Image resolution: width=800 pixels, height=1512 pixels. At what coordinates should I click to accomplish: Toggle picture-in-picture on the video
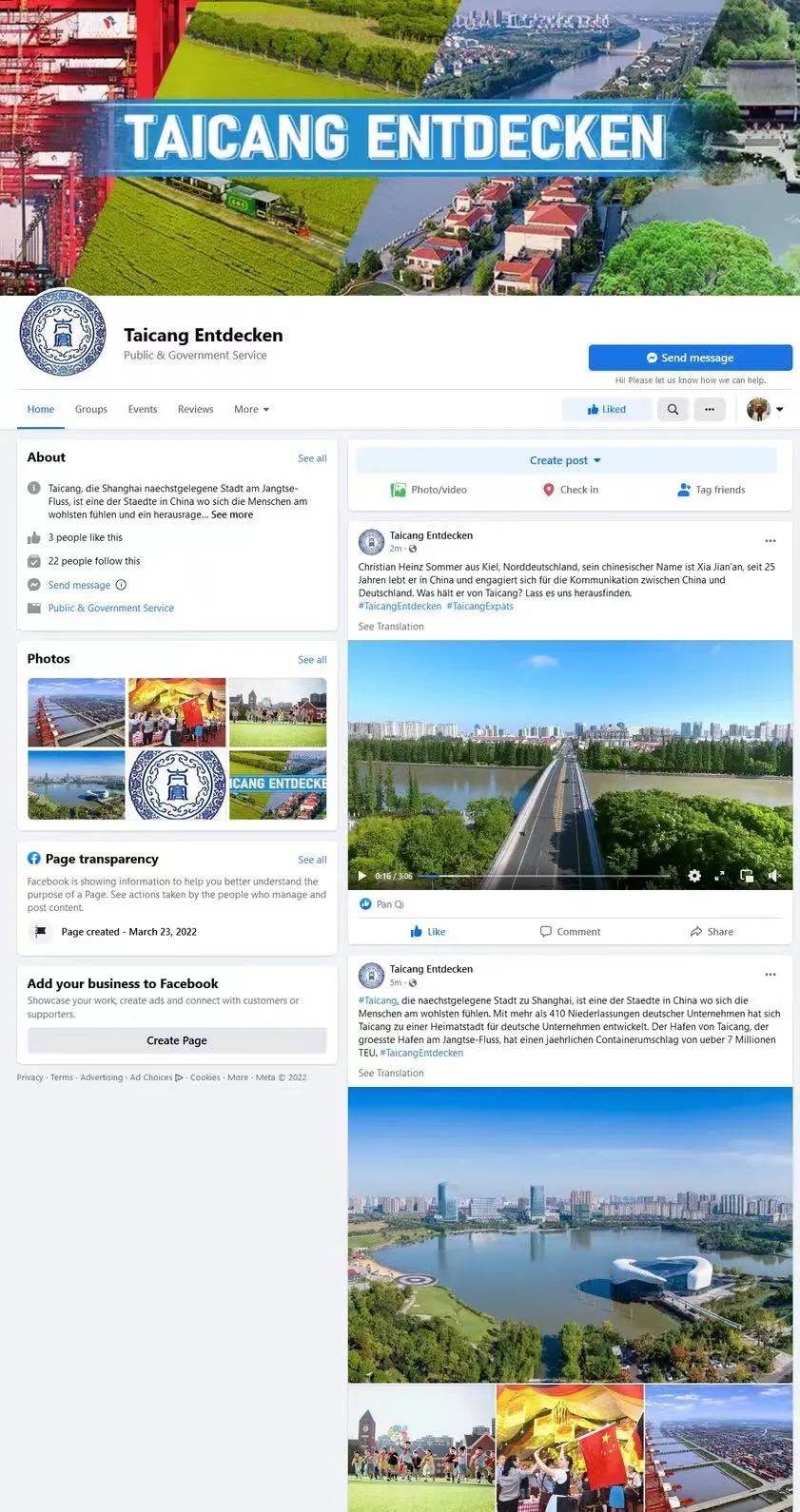(x=747, y=876)
